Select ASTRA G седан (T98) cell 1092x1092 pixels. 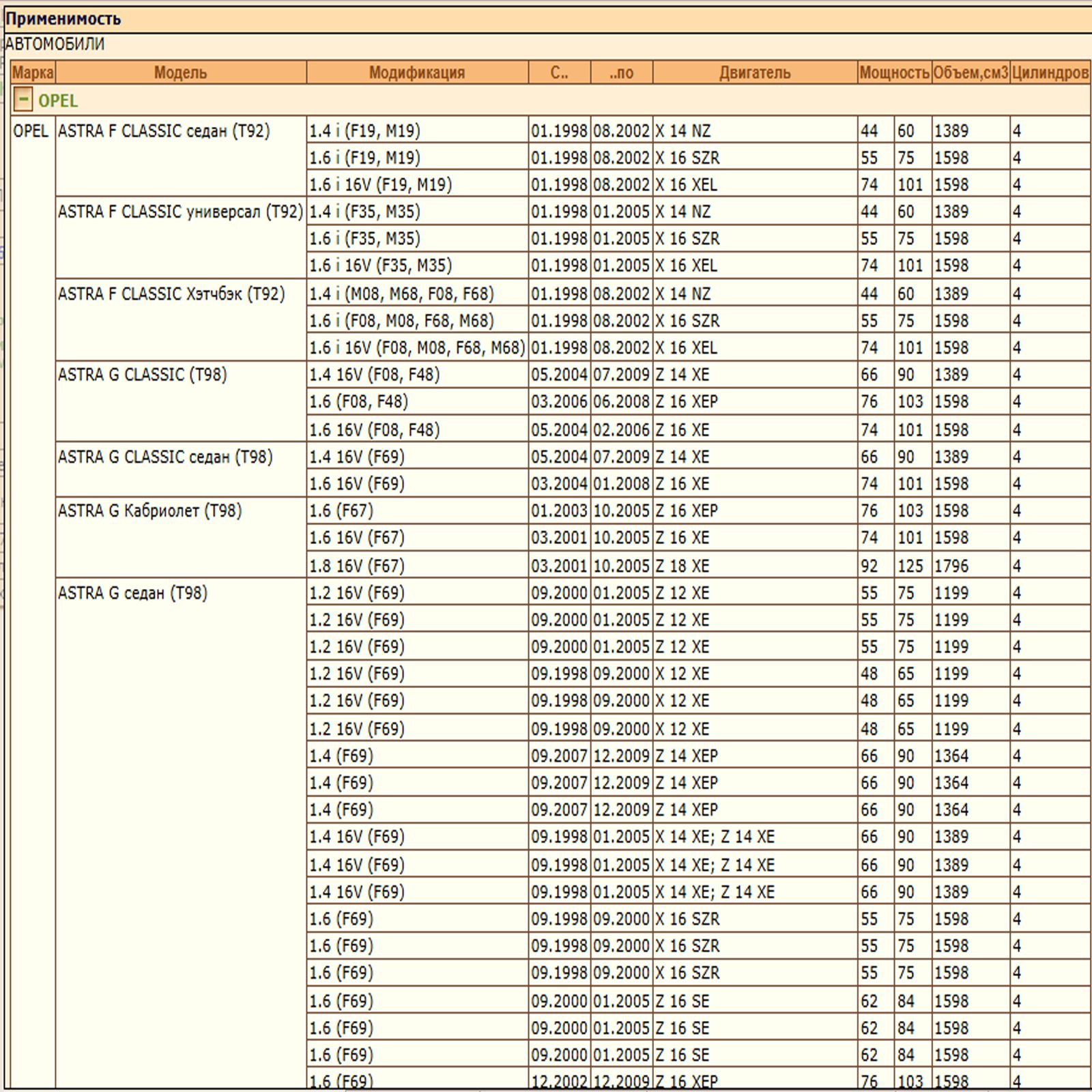pyautogui.click(x=181, y=833)
